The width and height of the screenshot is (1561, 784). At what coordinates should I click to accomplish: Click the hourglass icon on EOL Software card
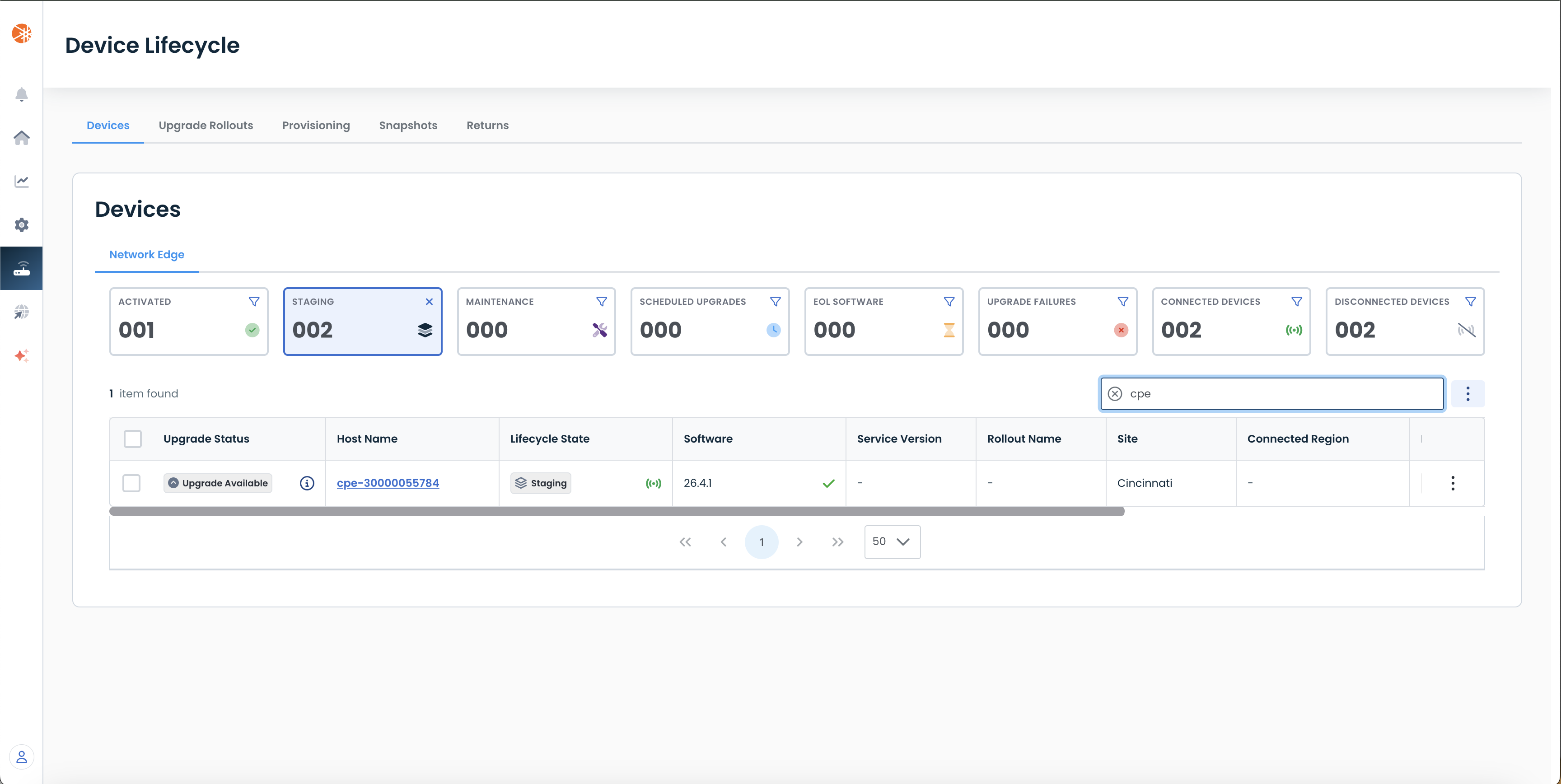point(949,330)
